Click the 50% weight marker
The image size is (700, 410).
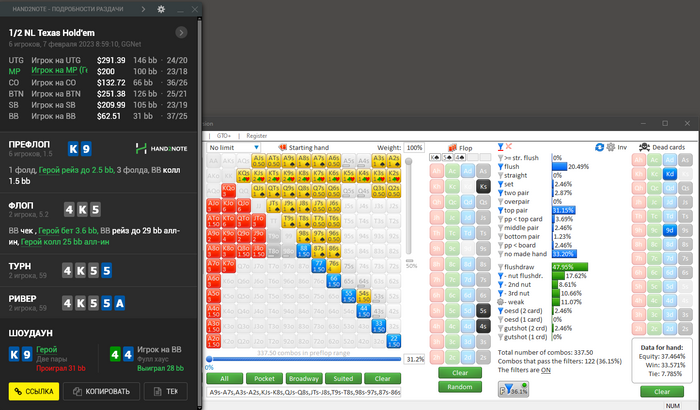coord(411,266)
